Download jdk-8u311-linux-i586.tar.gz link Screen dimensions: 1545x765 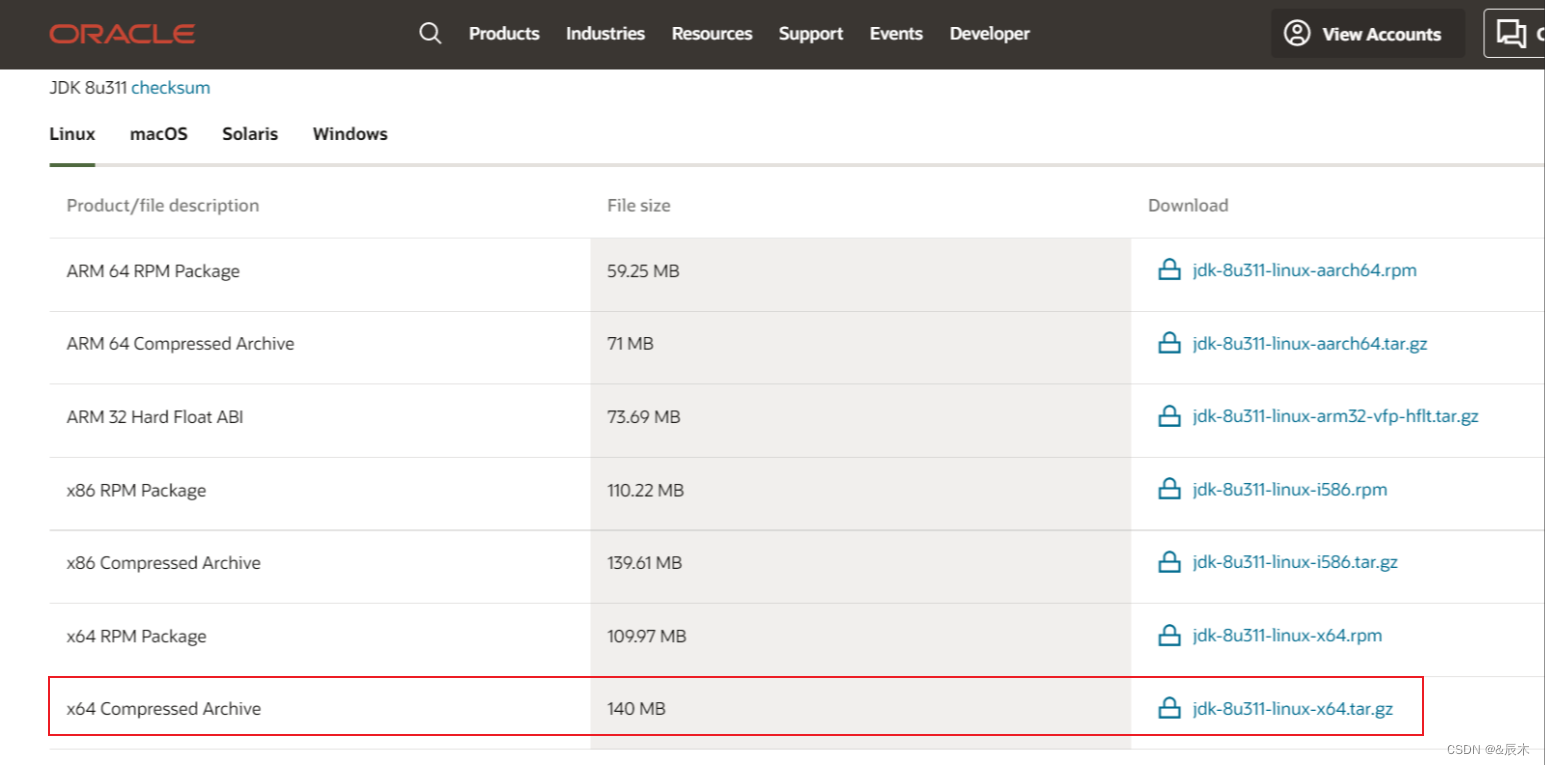1295,562
